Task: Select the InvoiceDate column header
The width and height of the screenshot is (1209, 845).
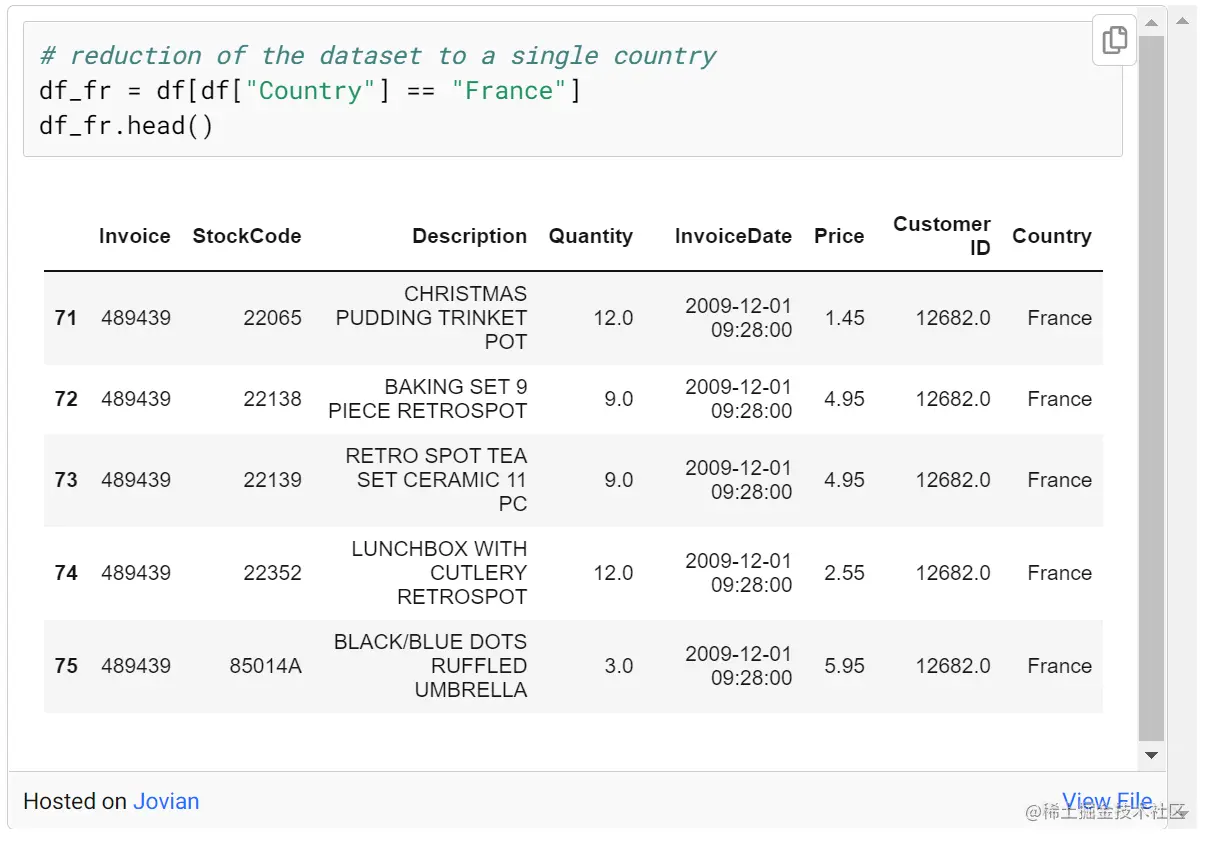Action: [x=733, y=236]
